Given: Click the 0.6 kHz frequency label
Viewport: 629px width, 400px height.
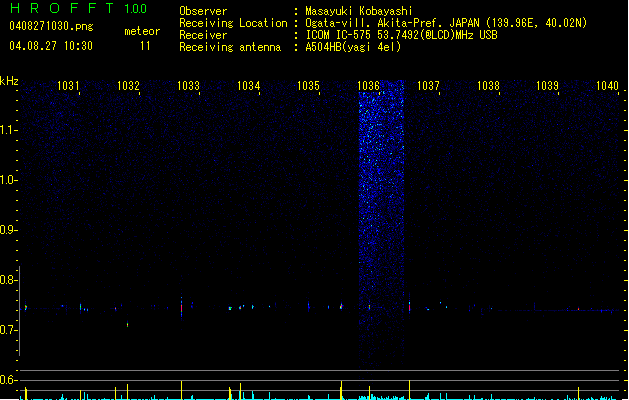Looking at the screenshot, I should click(7, 380).
